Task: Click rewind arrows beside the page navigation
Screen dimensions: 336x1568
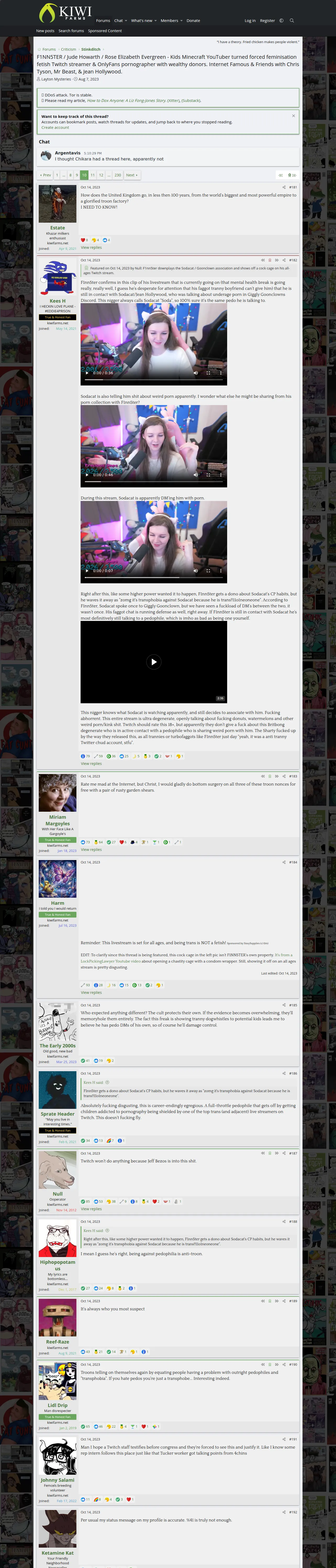Action: [280, 175]
